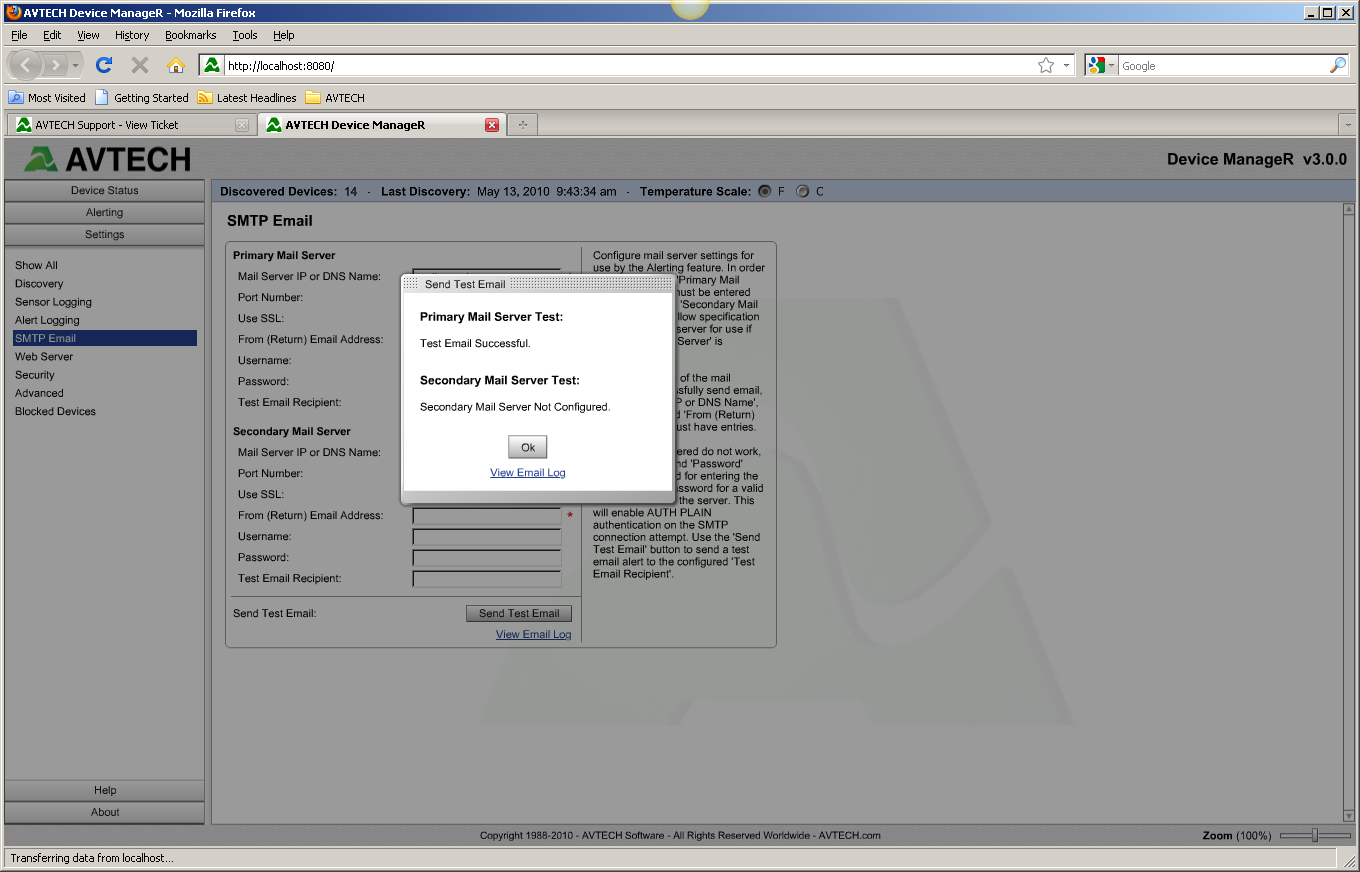
Task: Close the AVTECH Support - View Ticket tab
Action: point(241,125)
